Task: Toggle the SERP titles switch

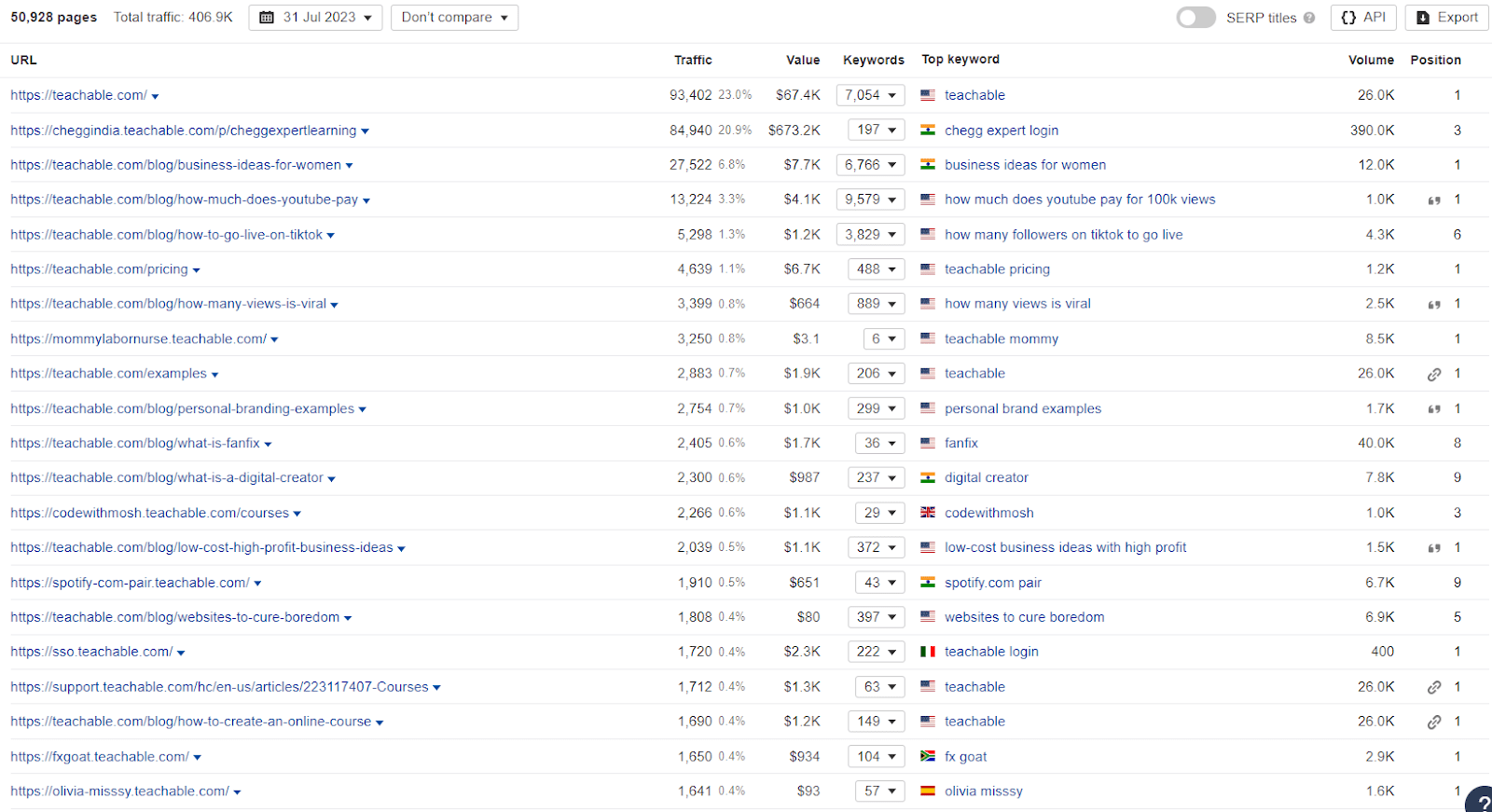Action: (x=1195, y=18)
